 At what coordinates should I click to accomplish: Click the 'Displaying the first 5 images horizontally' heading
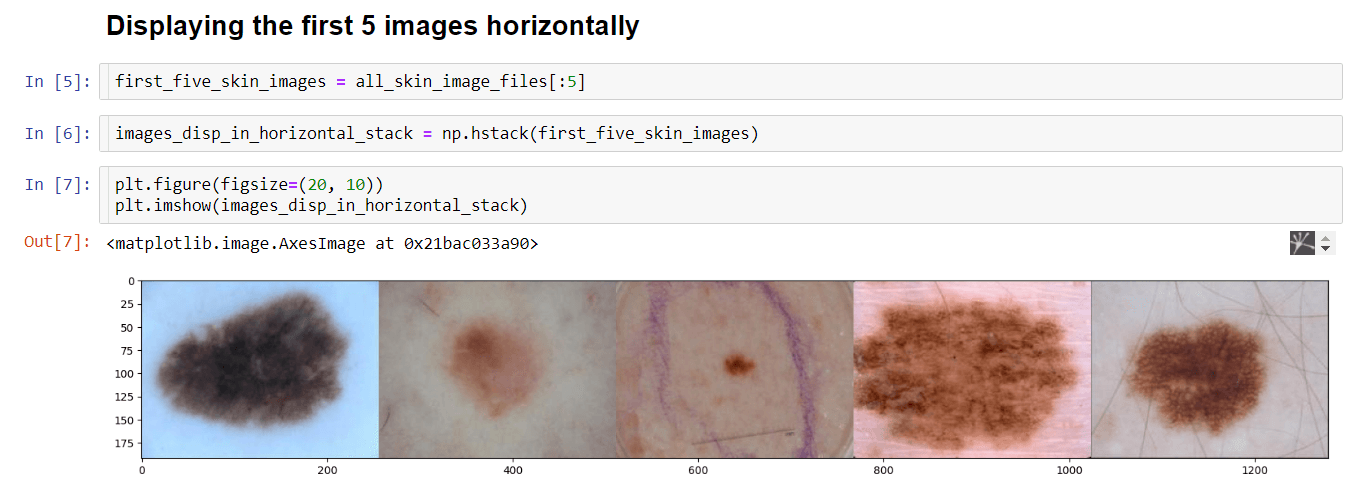(372, 26)
